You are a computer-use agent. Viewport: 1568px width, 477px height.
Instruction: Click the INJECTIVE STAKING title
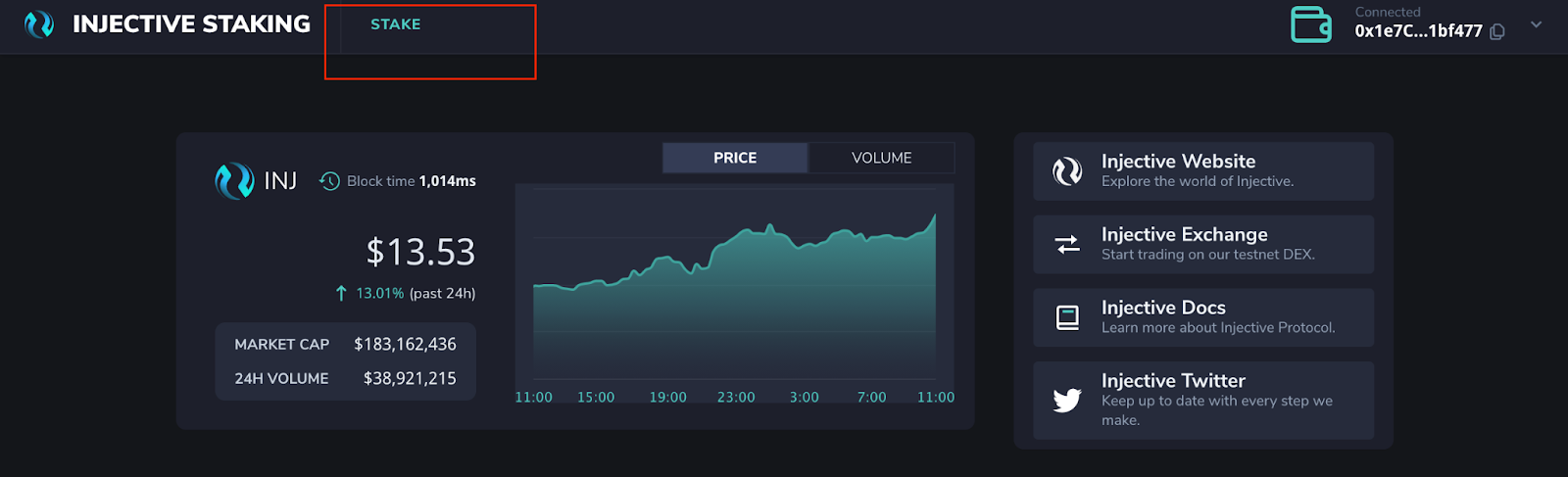click(191, 24)
